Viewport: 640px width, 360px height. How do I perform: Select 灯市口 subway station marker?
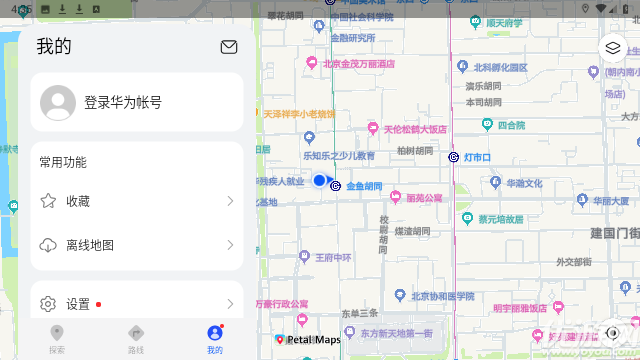pyautogui.click(x=453, y=157)
